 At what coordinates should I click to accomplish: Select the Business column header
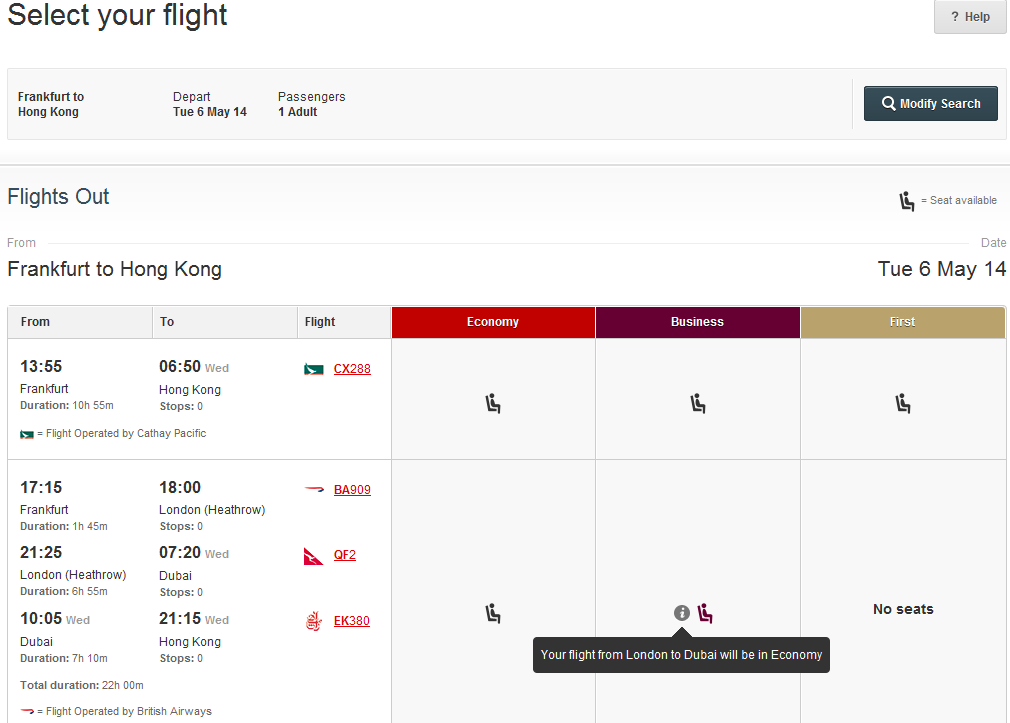click(x=698, y=322)
